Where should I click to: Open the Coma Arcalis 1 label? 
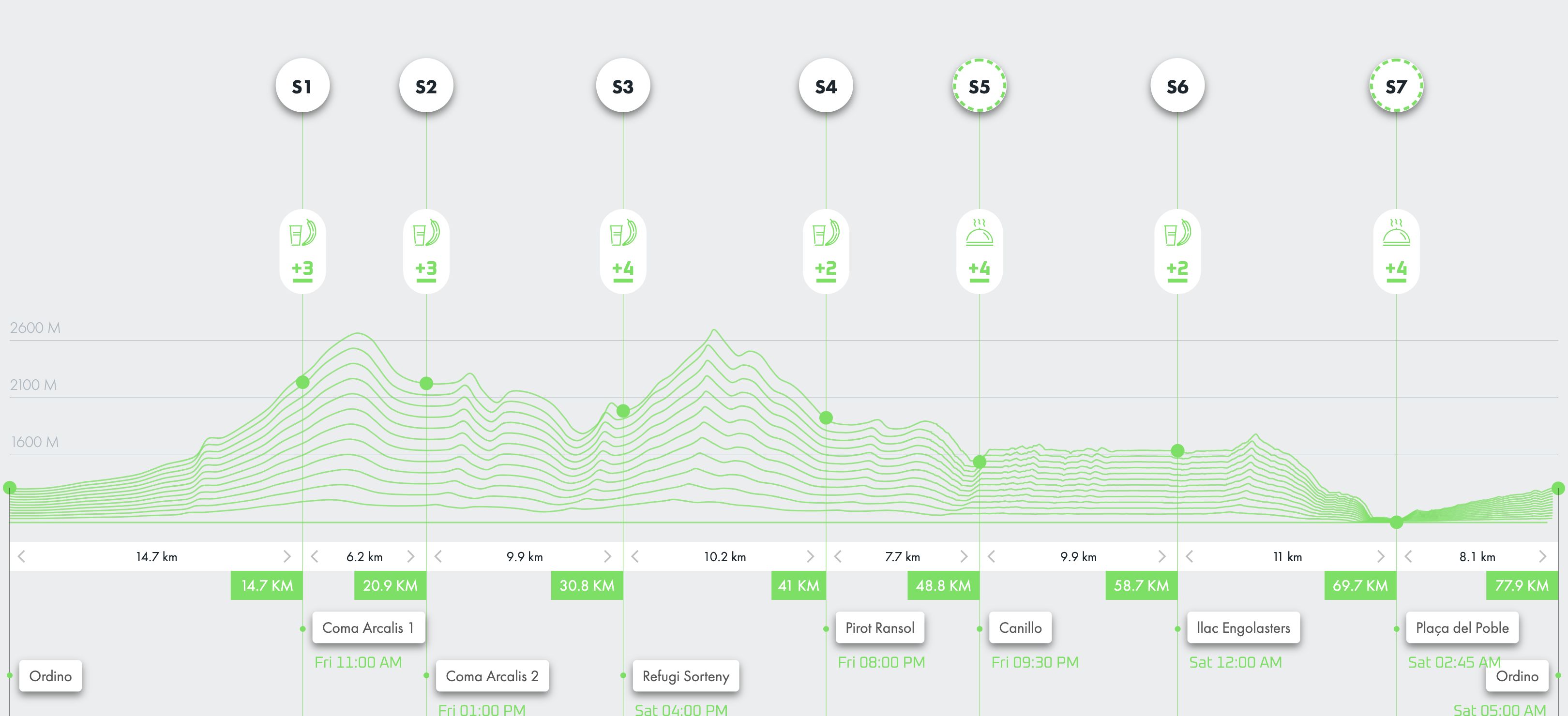tap(368, 627)
